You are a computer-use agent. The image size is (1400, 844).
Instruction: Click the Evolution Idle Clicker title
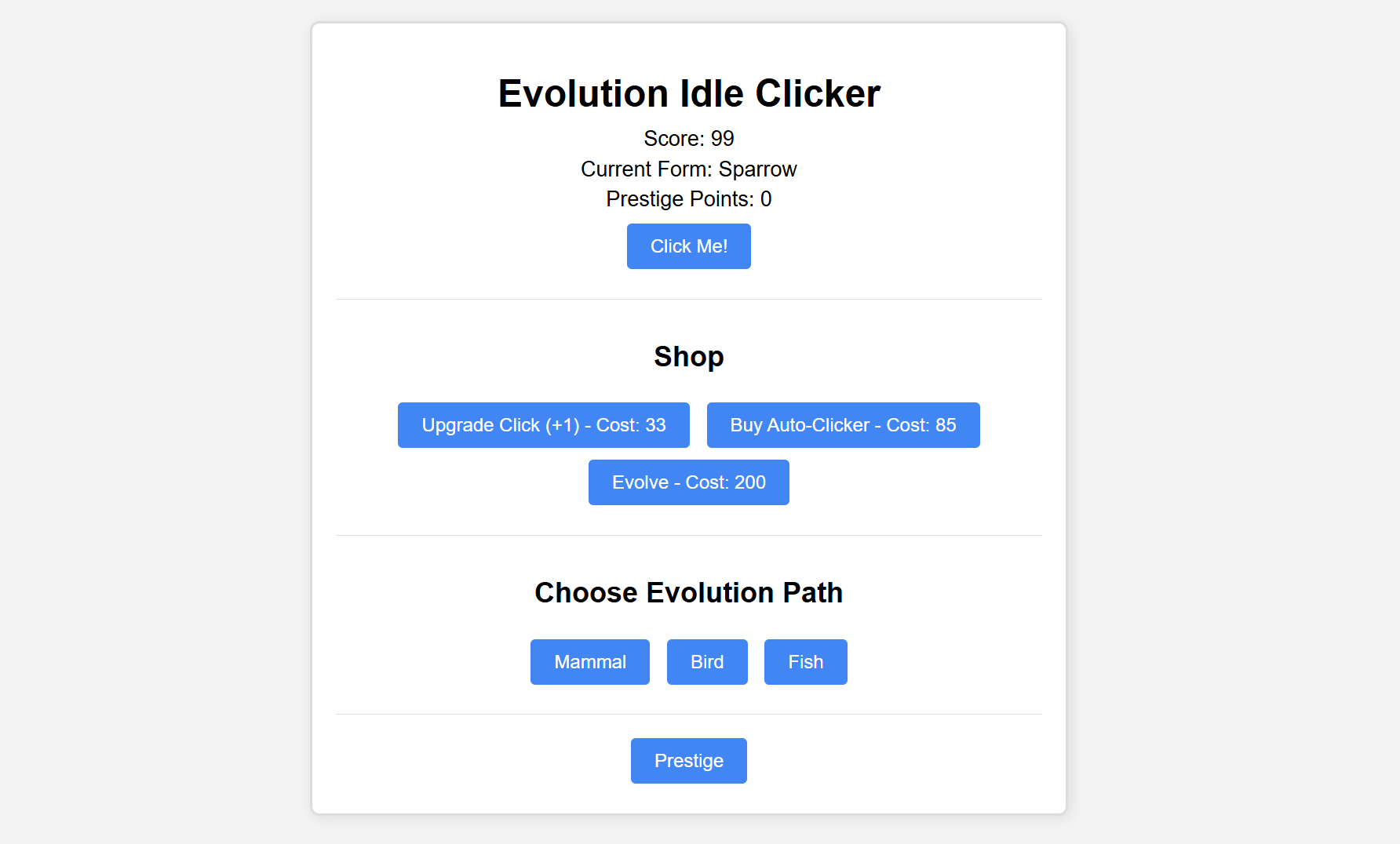688,93
